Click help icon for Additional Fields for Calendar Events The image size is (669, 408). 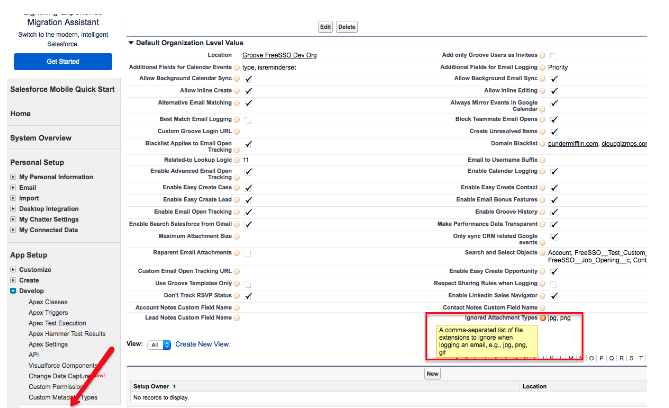click(236, 67)
